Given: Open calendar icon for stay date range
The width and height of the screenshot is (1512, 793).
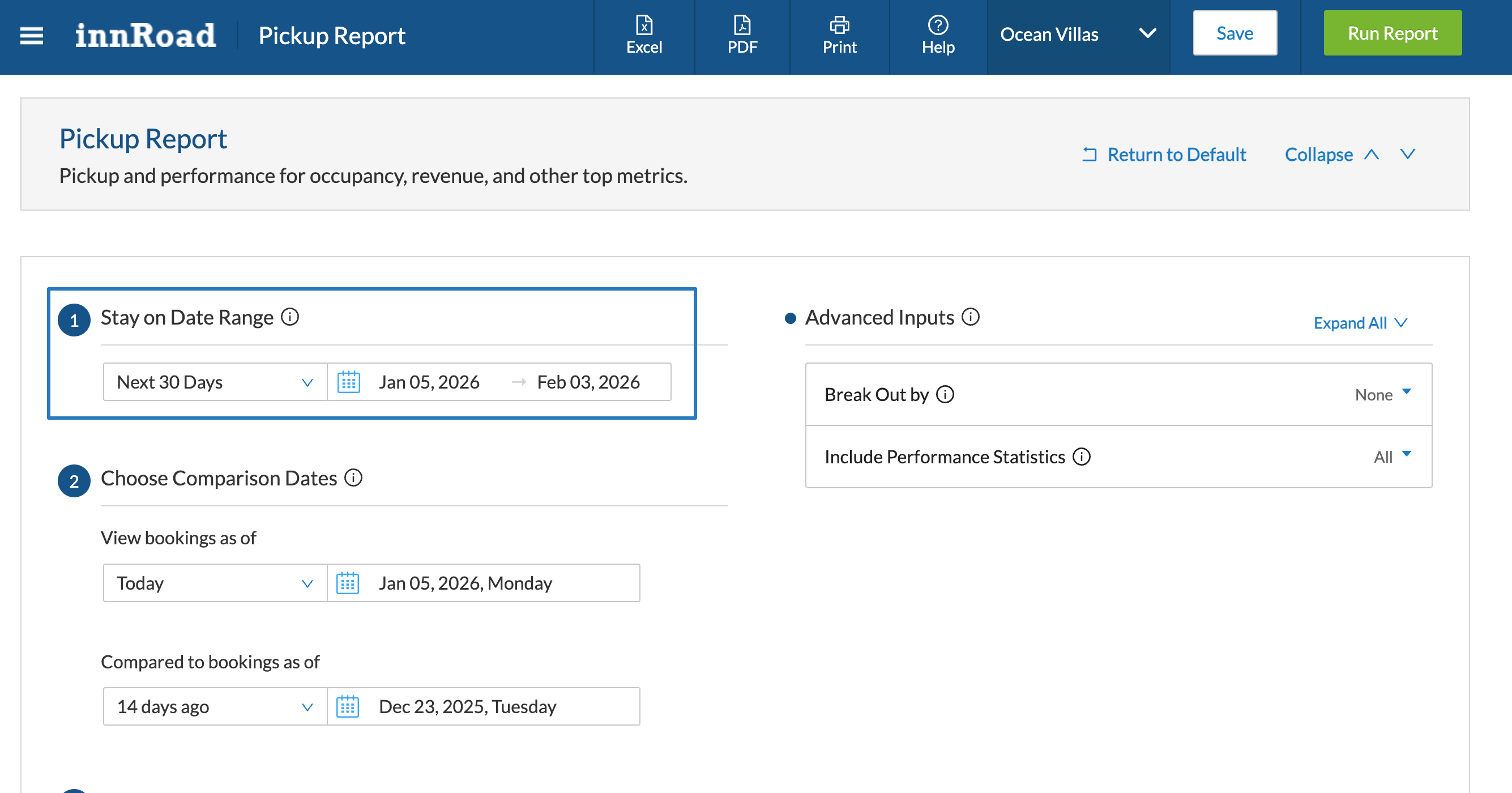Looking at the screenshot, I should pos(349,382).
